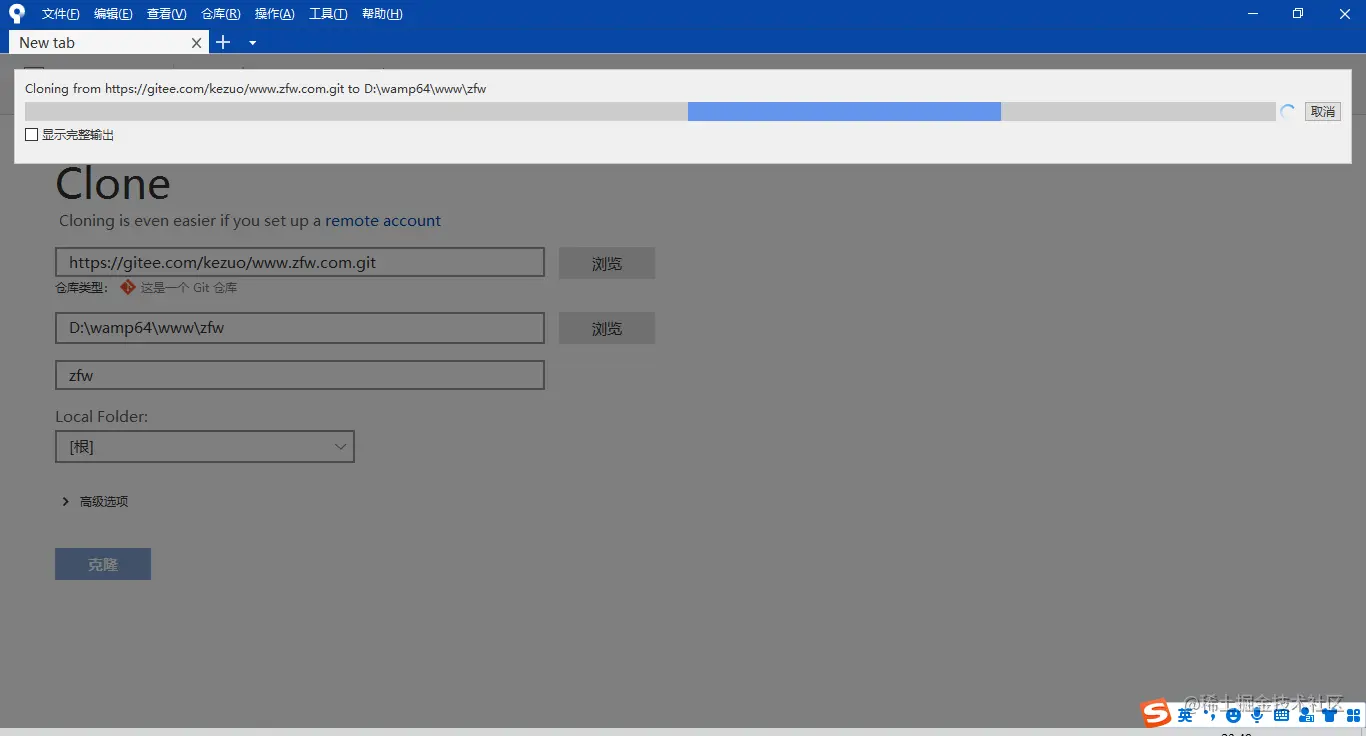Image resolution: width=1366 pixels, height=736 pixels.
Task: Click the Git repository type icon
Action: (128, 287)
